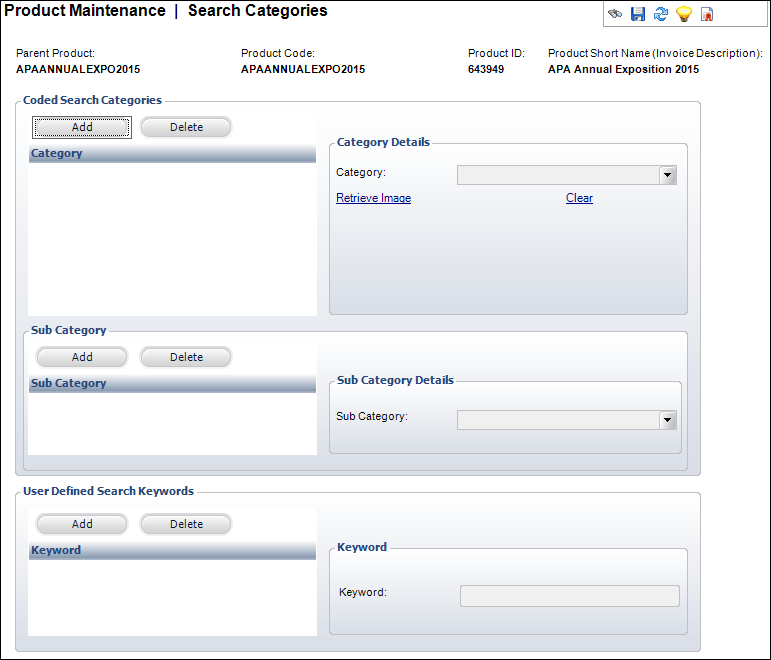Image resolution: width=771 pixels, height=660 pixels.
Task: Select Product ID value 643949
Action: click(x=486, y=69)
